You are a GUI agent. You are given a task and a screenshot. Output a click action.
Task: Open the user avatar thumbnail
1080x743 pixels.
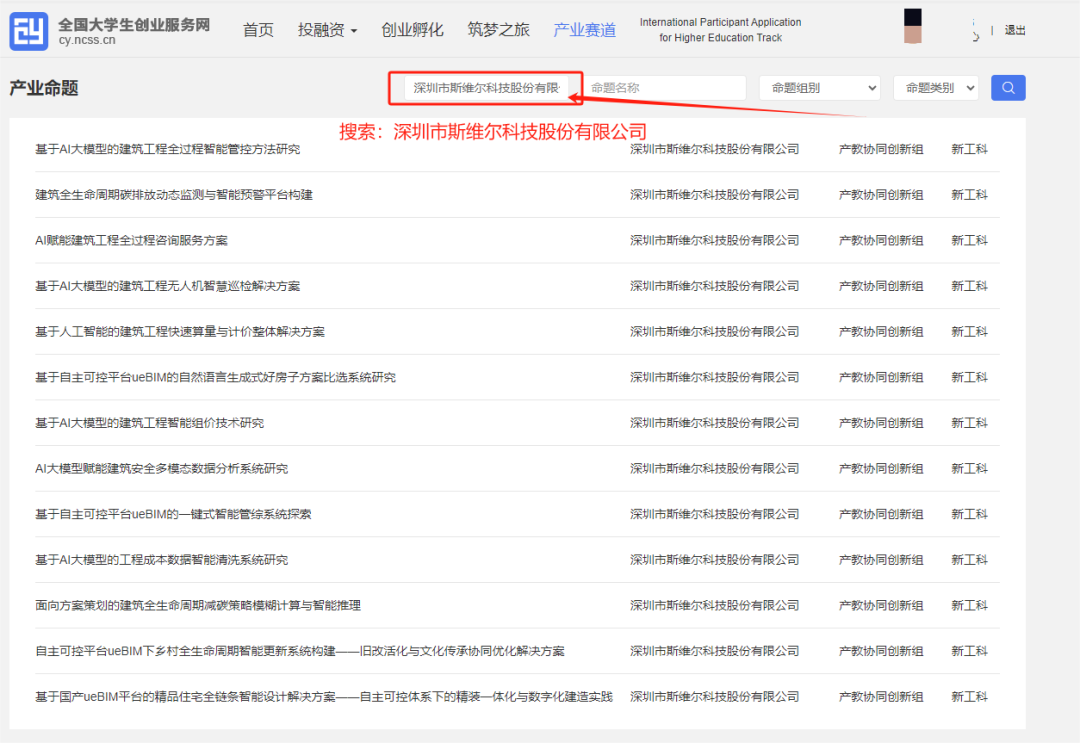(913, 26)
